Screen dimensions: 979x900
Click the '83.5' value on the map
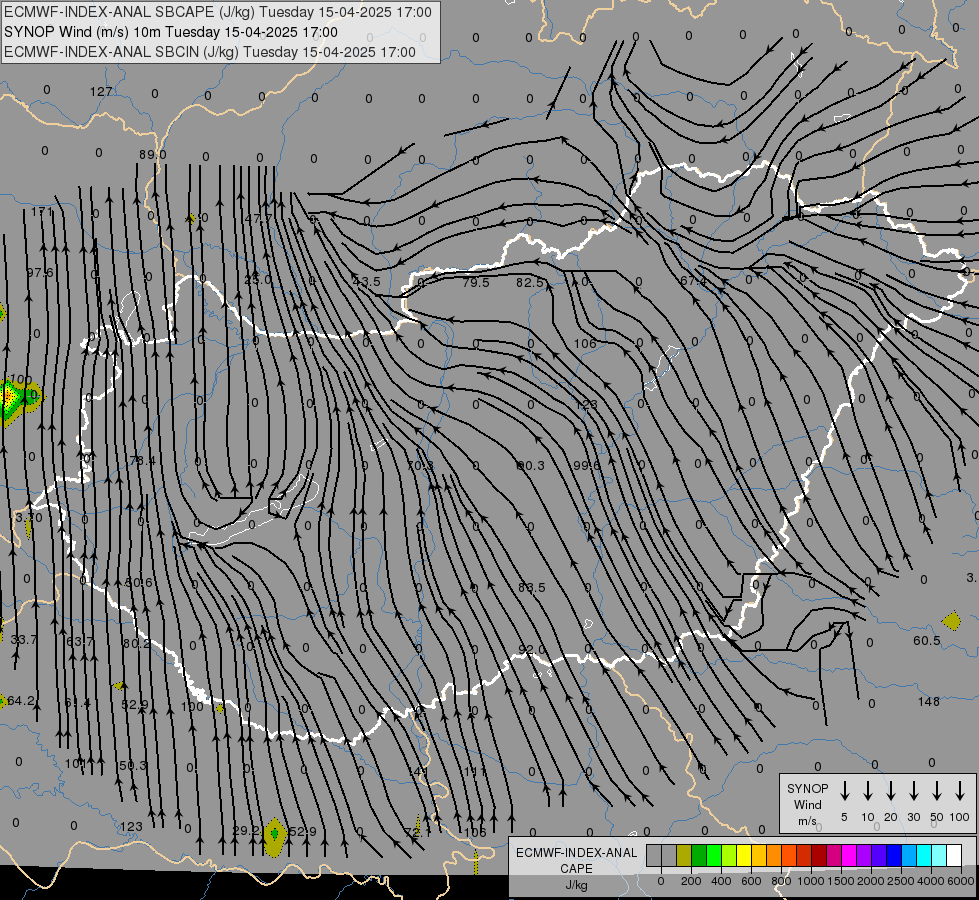point(531,587)
